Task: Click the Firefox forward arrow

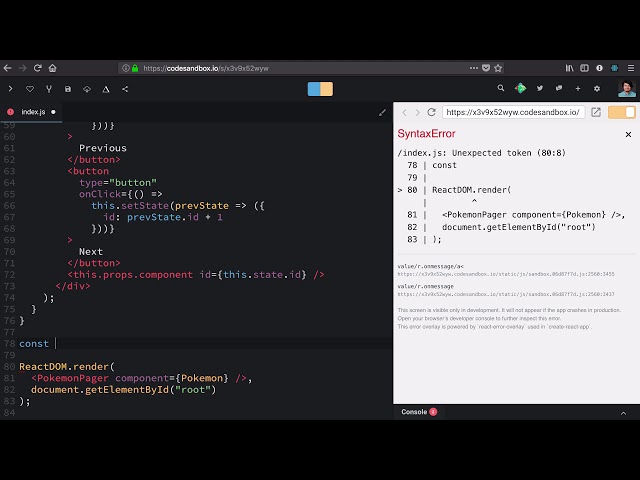Action: pos(22,68)
